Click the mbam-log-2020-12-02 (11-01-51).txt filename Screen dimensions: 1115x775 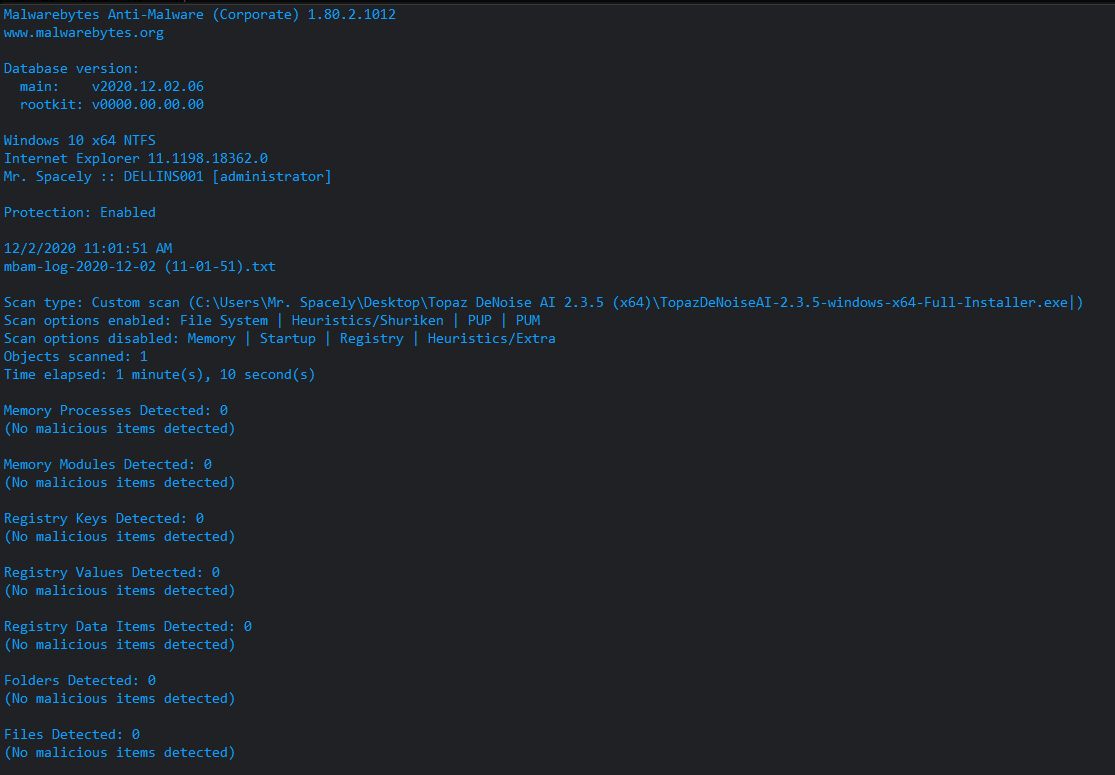(x=140, y=267)
